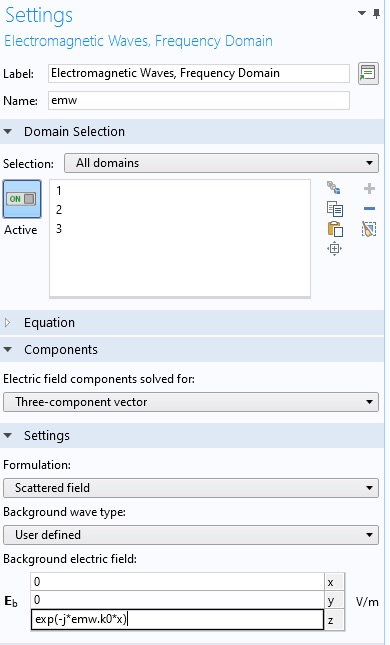Screen dimensions: 390x645
Task: Open the Settings panel options arrow menu
Action: (x=362, y=13)
